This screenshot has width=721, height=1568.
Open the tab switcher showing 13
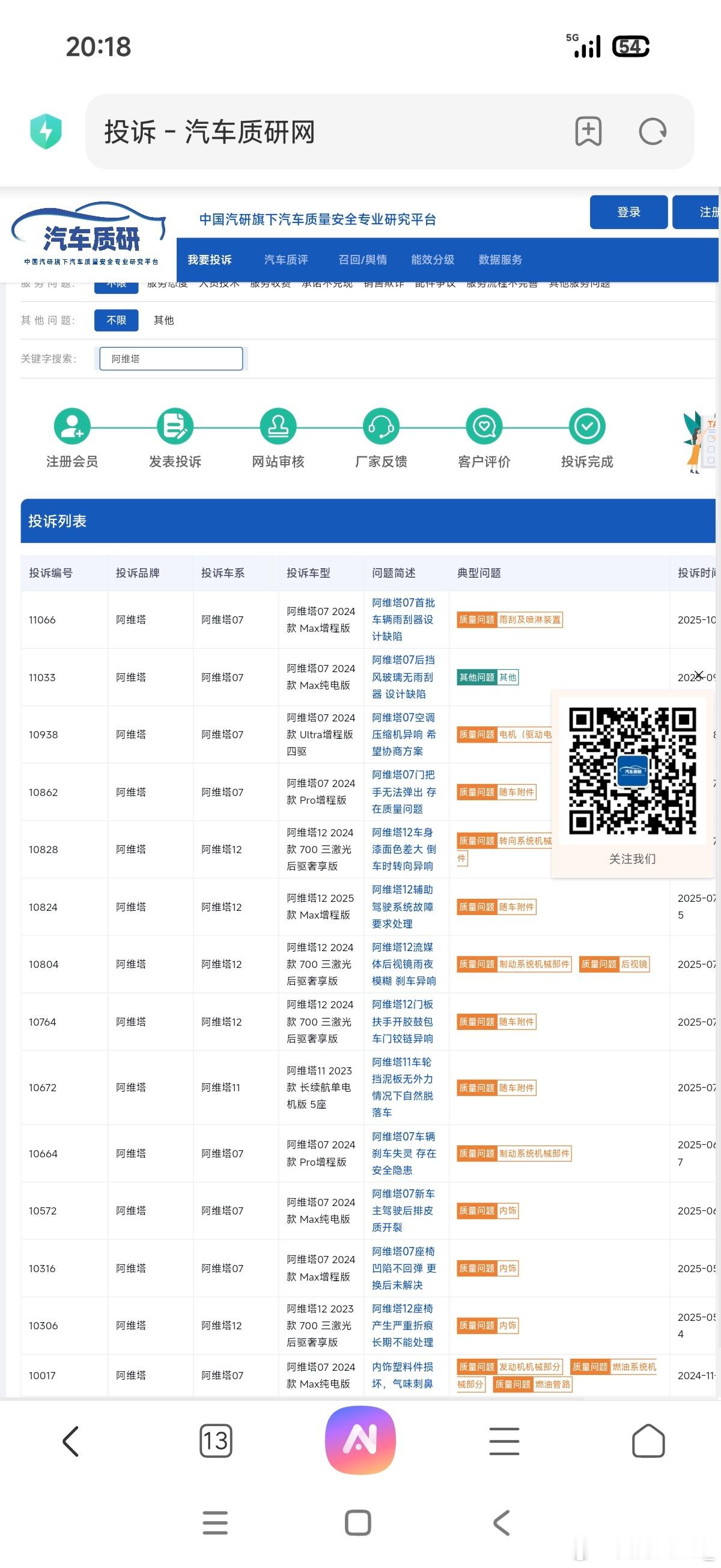point(215,1441)
